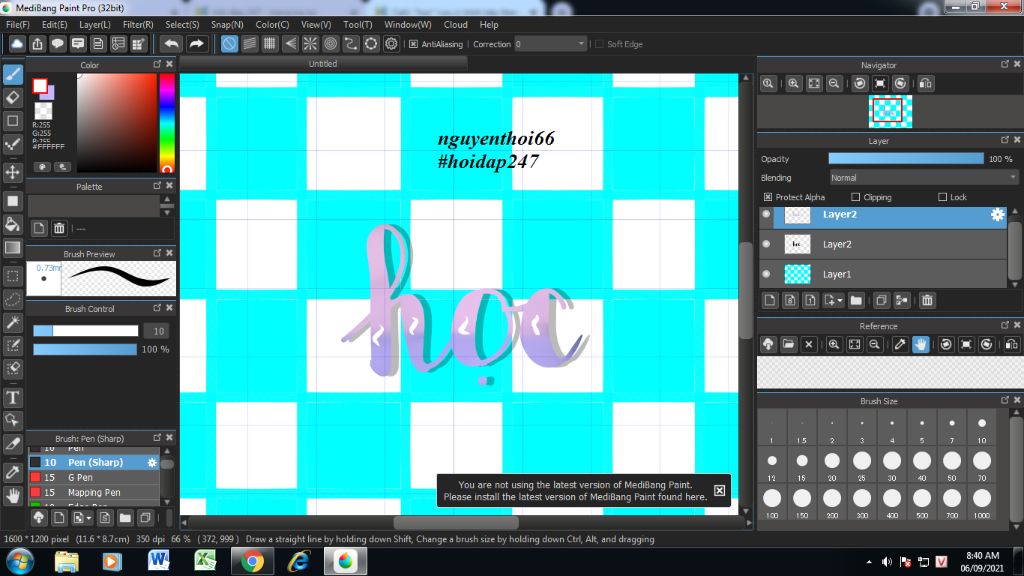Open Pen (Sharp) brush settings gear
1024x576 pixels.
pyautogui.click(x=152, y=462)
